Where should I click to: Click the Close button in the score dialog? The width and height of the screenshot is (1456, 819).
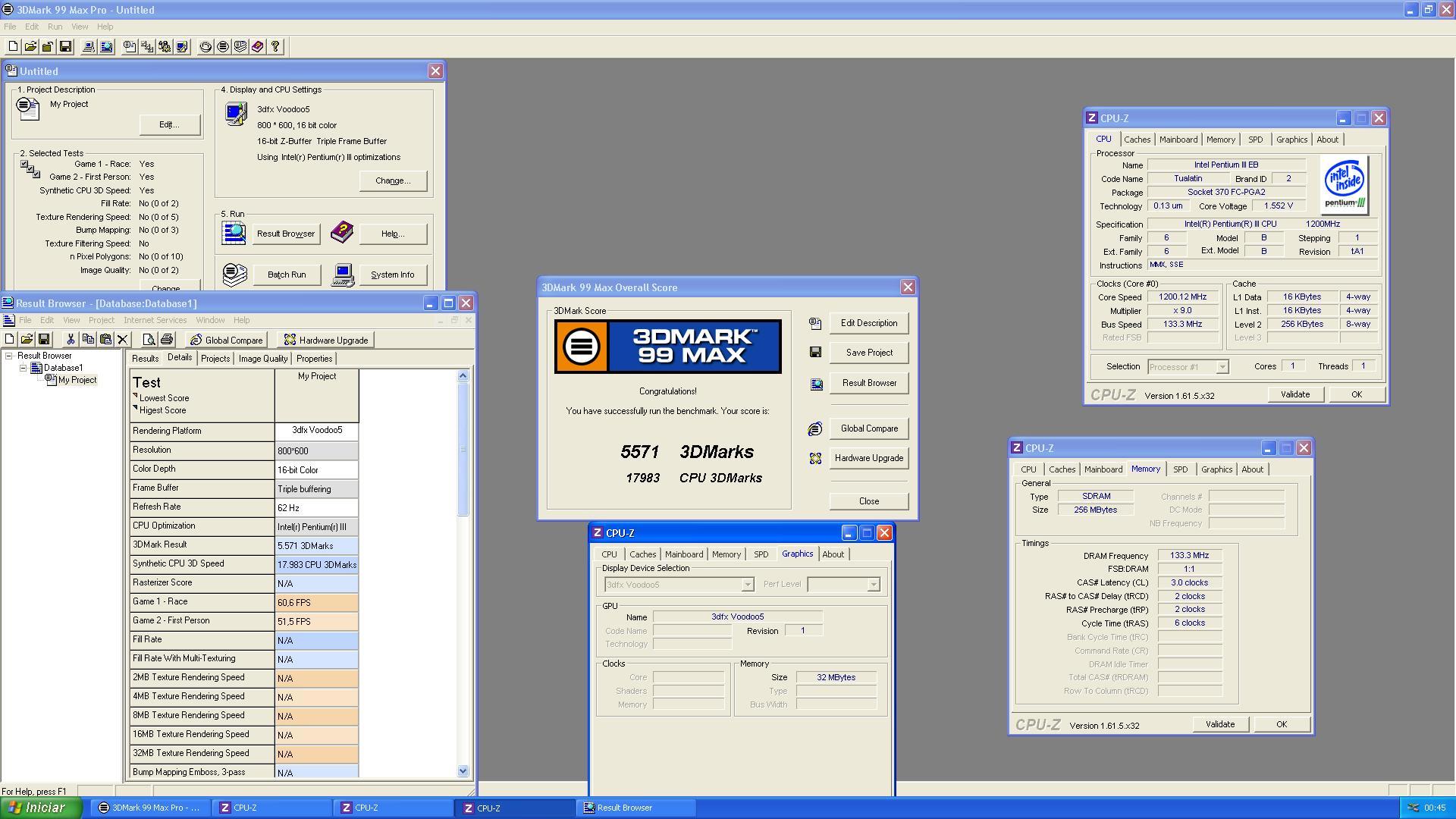coord(869,501)
